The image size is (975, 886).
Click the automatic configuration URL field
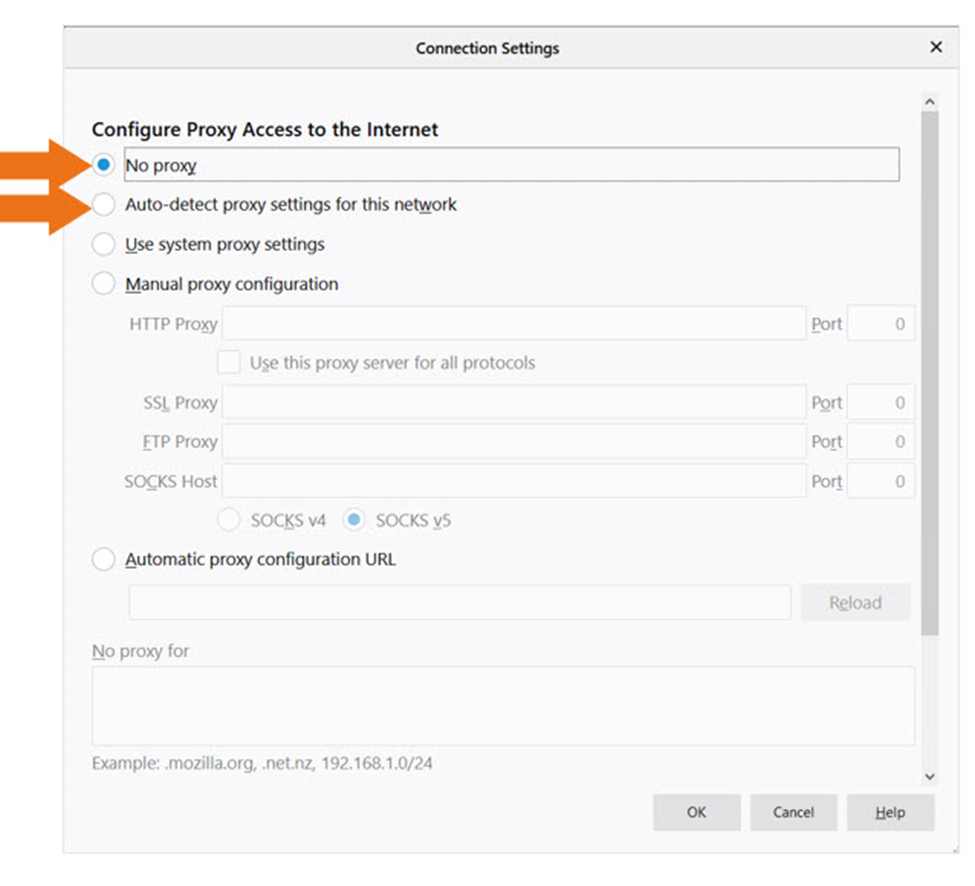click(x=458, y=602)
